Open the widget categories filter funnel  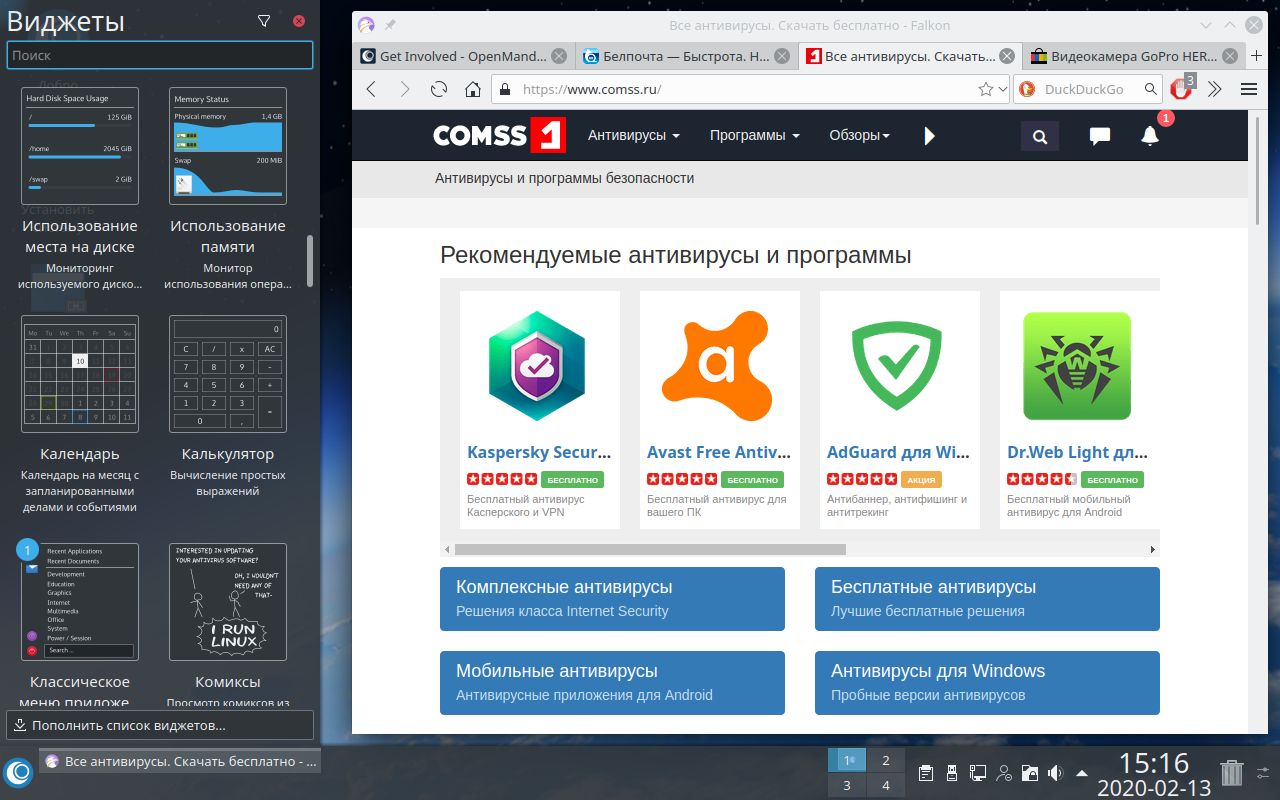(264, 21)
